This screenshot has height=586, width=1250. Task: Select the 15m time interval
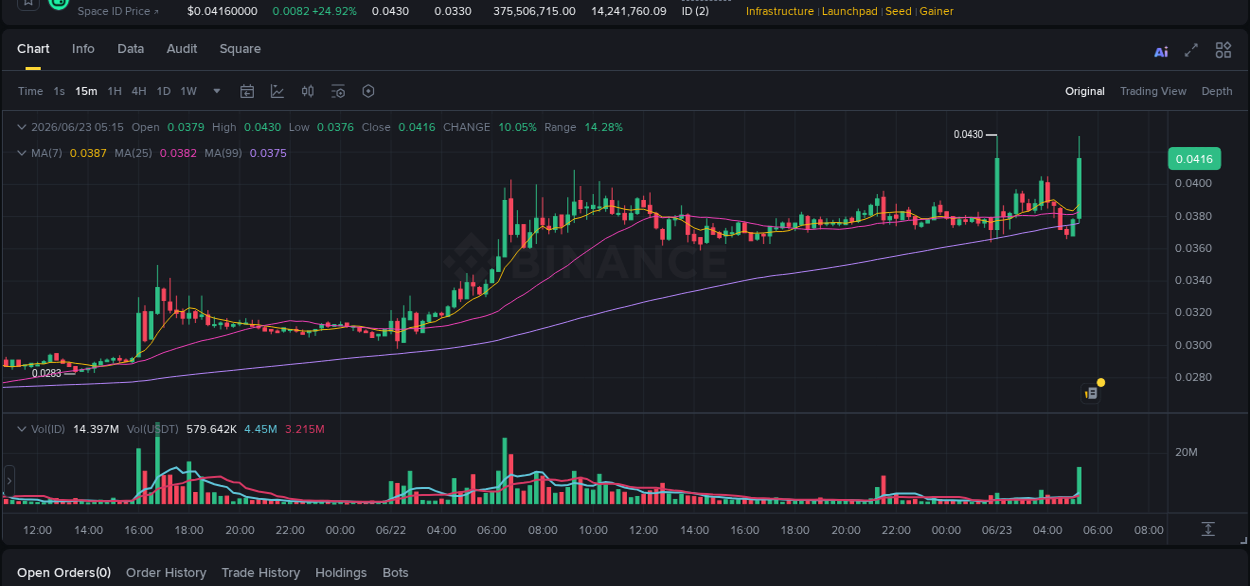(x=86, y=91)
